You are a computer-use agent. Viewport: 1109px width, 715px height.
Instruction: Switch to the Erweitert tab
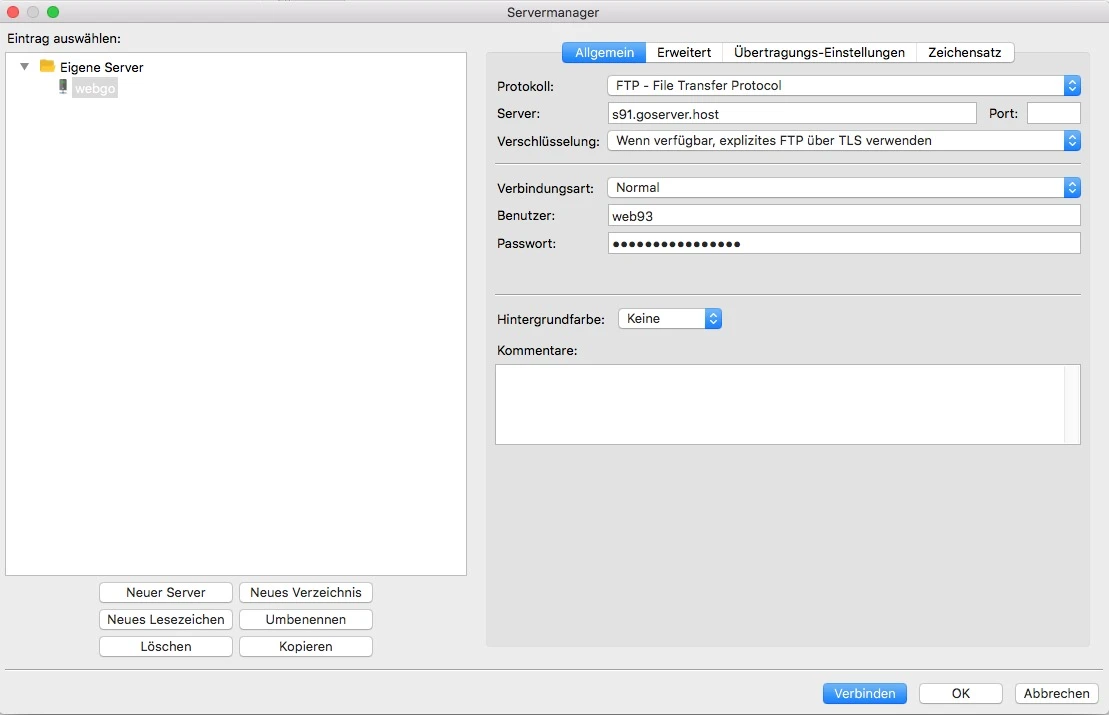click(683, 51)
